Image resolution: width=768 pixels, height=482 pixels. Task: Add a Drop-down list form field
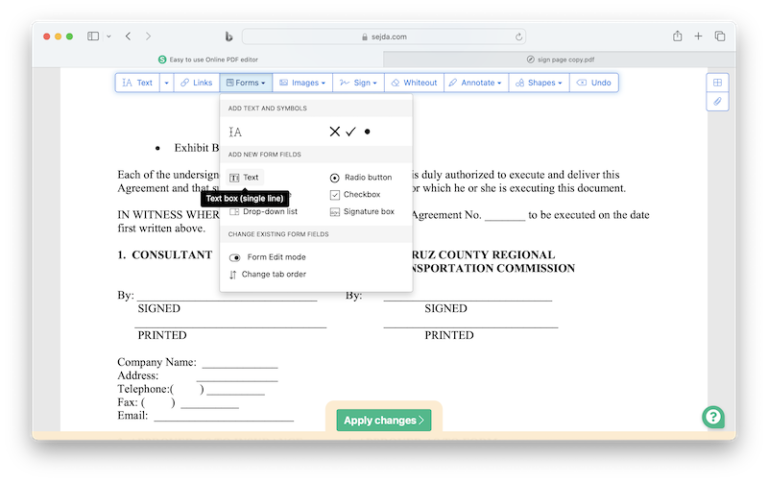[x=264, y=212]
